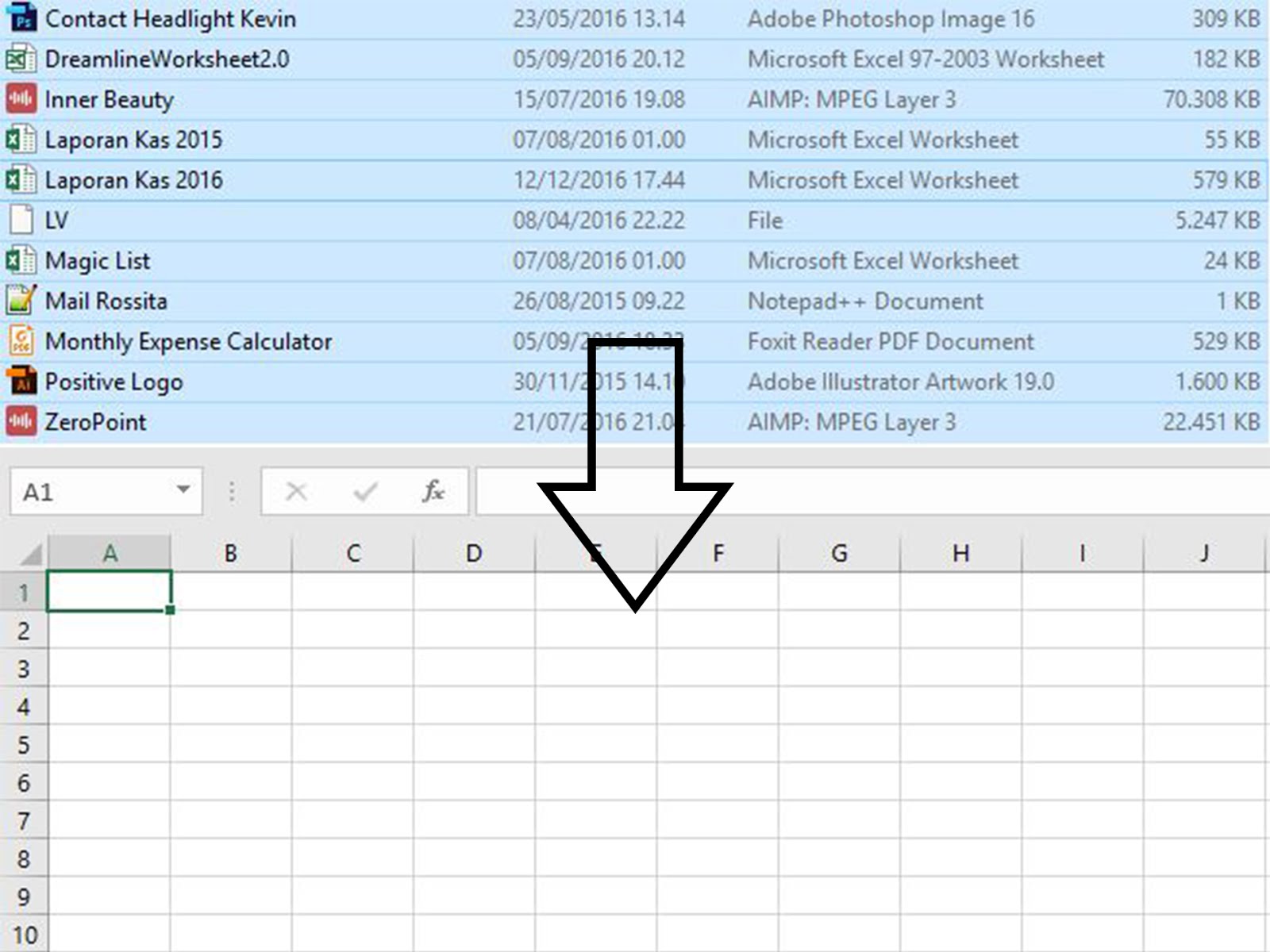Click the DreamlineWorksheet2.0 file entry
1270x952 pixels.
tap(167, 58)
